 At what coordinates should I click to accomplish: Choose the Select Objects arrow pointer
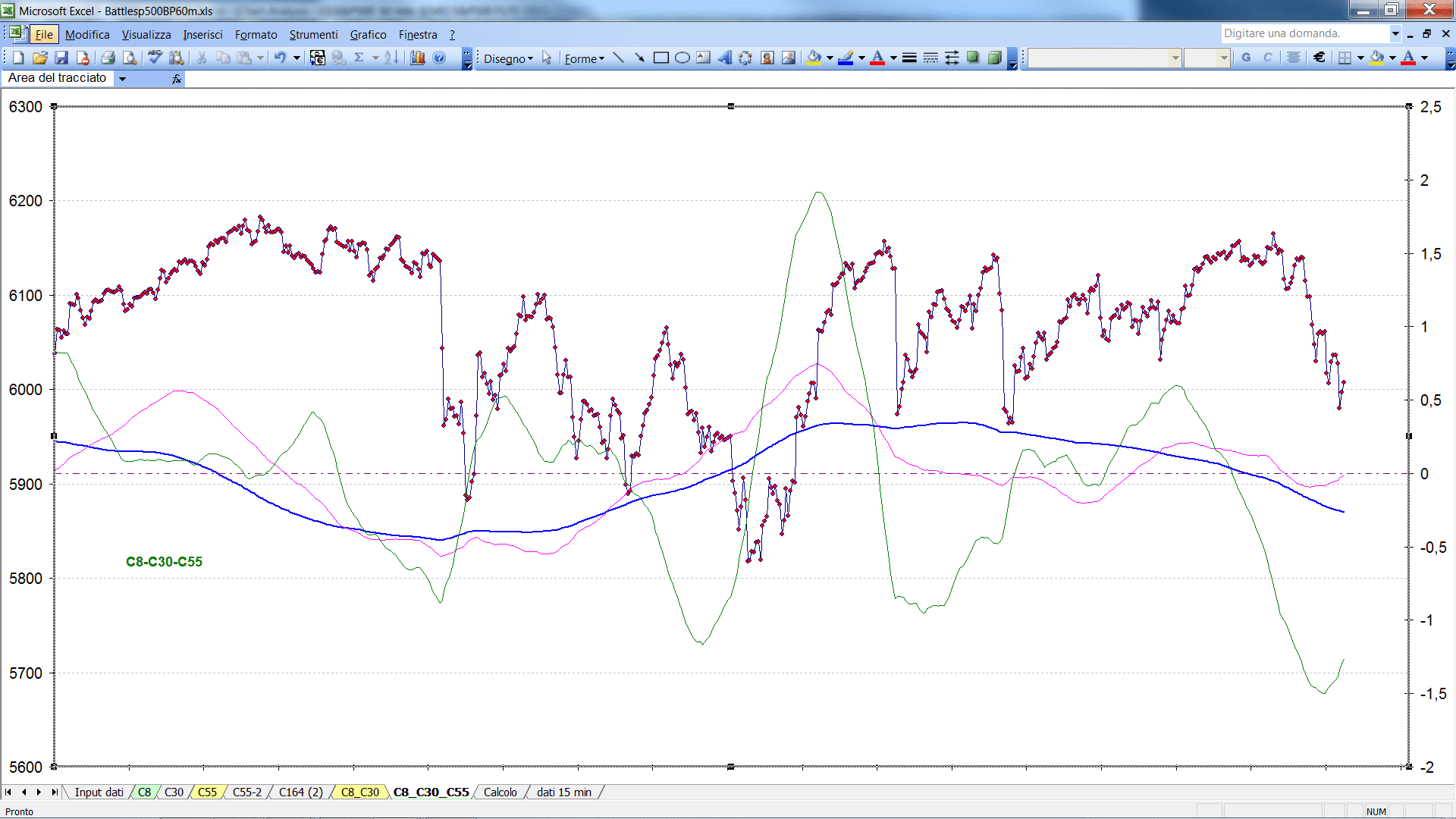547,58
